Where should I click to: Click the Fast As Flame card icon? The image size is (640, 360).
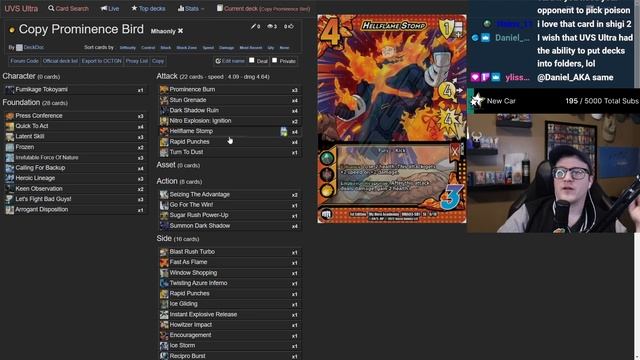164,262
